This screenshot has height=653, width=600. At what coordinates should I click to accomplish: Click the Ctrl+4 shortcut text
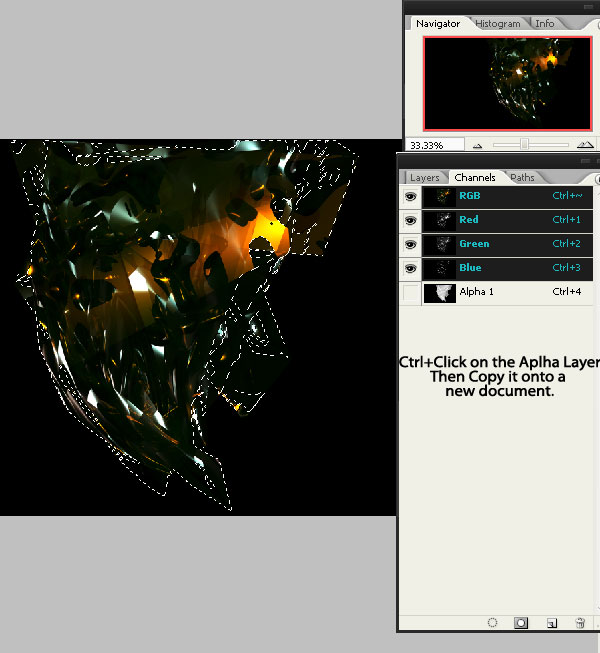pyautogui.click(x=566, y=292)
